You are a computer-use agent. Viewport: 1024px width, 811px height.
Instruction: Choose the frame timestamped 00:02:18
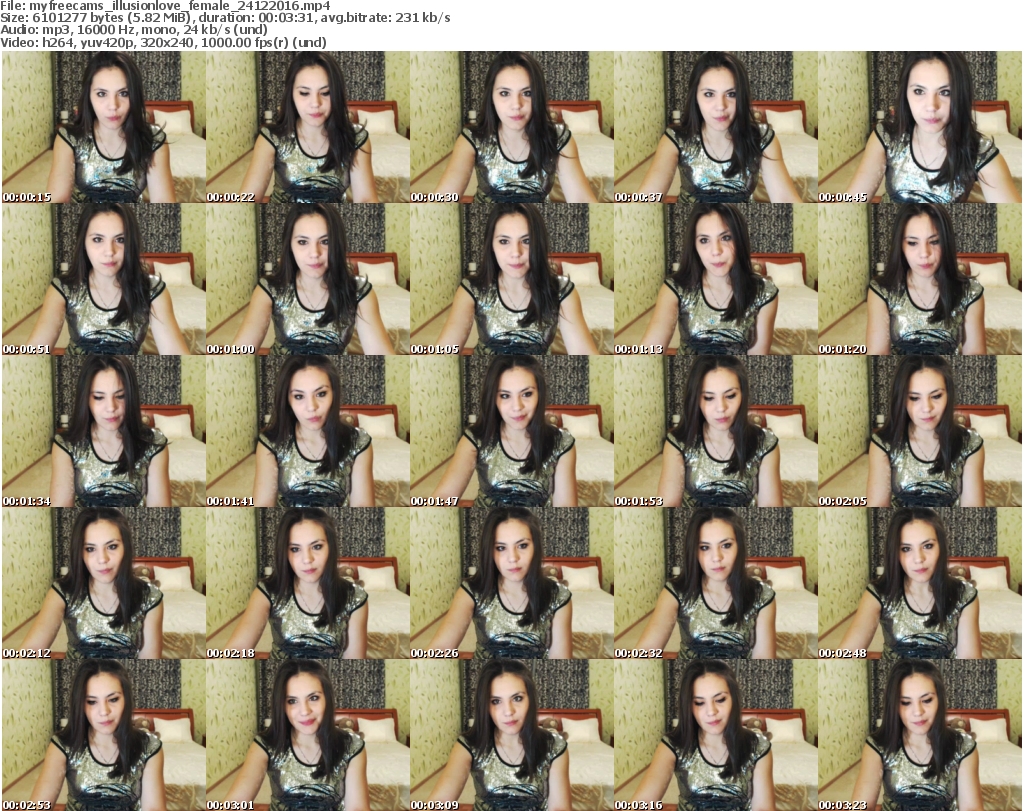308,583
